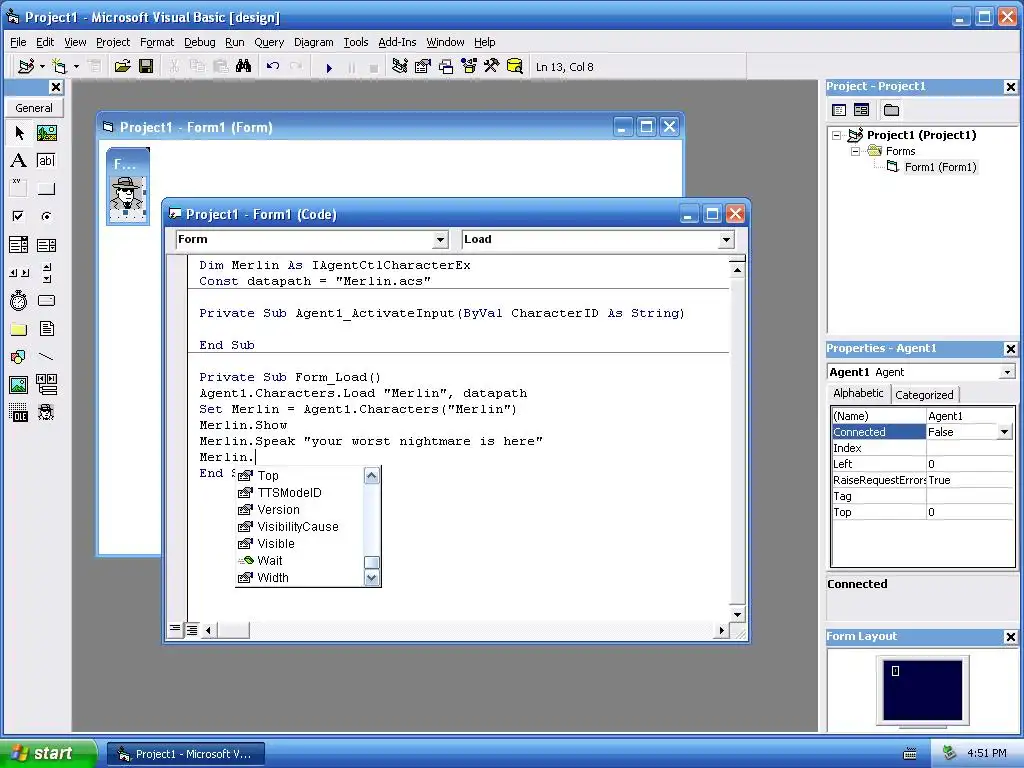Open the Load procedure dropdown in code window
This screenshot has height=768, width=1024.
pyautogui.click(x=726, y=240)
